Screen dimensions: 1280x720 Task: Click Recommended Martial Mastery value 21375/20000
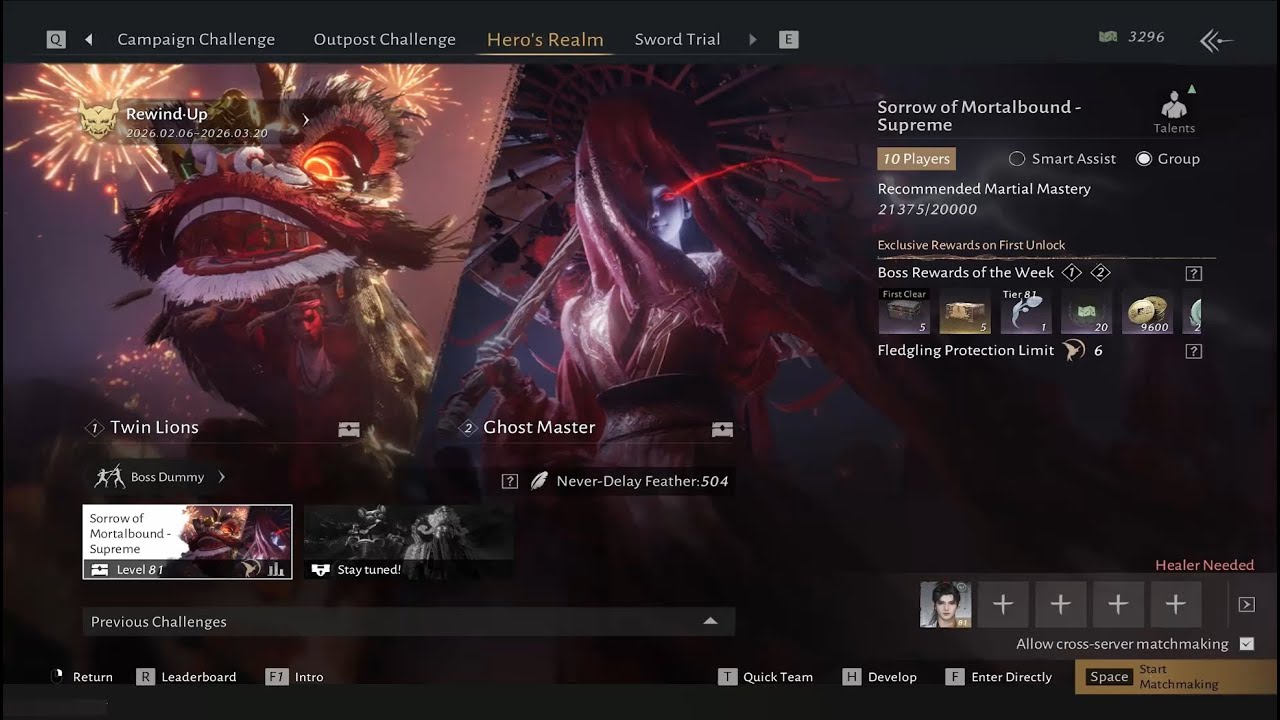927,209
